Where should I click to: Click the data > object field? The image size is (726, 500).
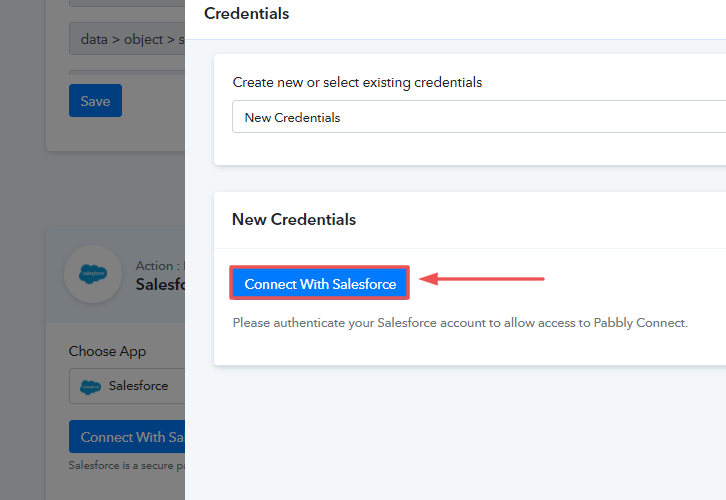[127, 39]
